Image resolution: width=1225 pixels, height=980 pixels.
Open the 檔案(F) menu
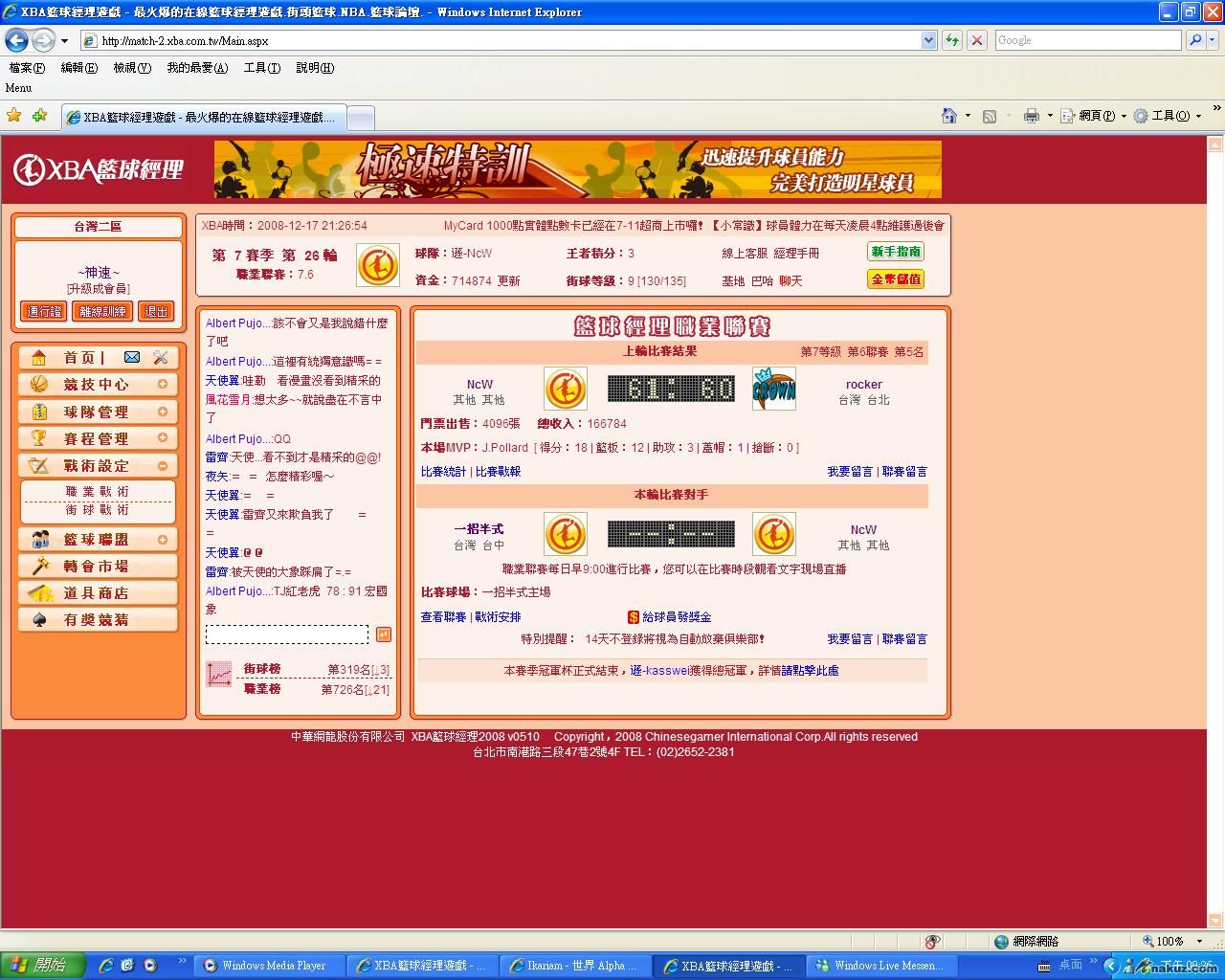[27, 68]
